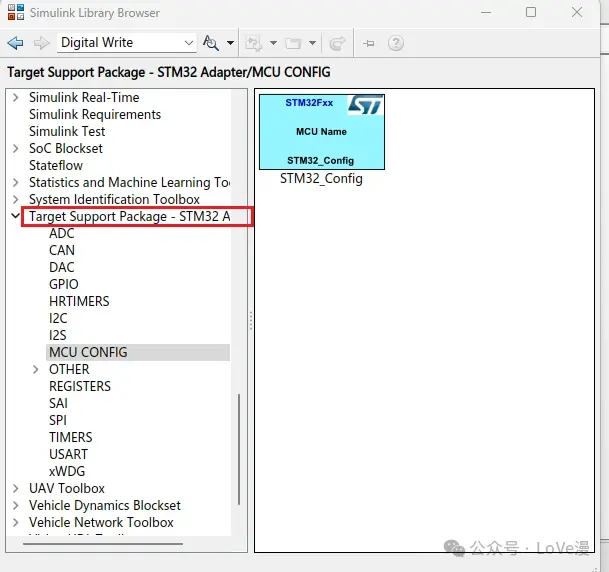Click the Simulink Library Browser app icon
Image resolution: width=609 pixels, height=572 pixels.
point(16,12)
